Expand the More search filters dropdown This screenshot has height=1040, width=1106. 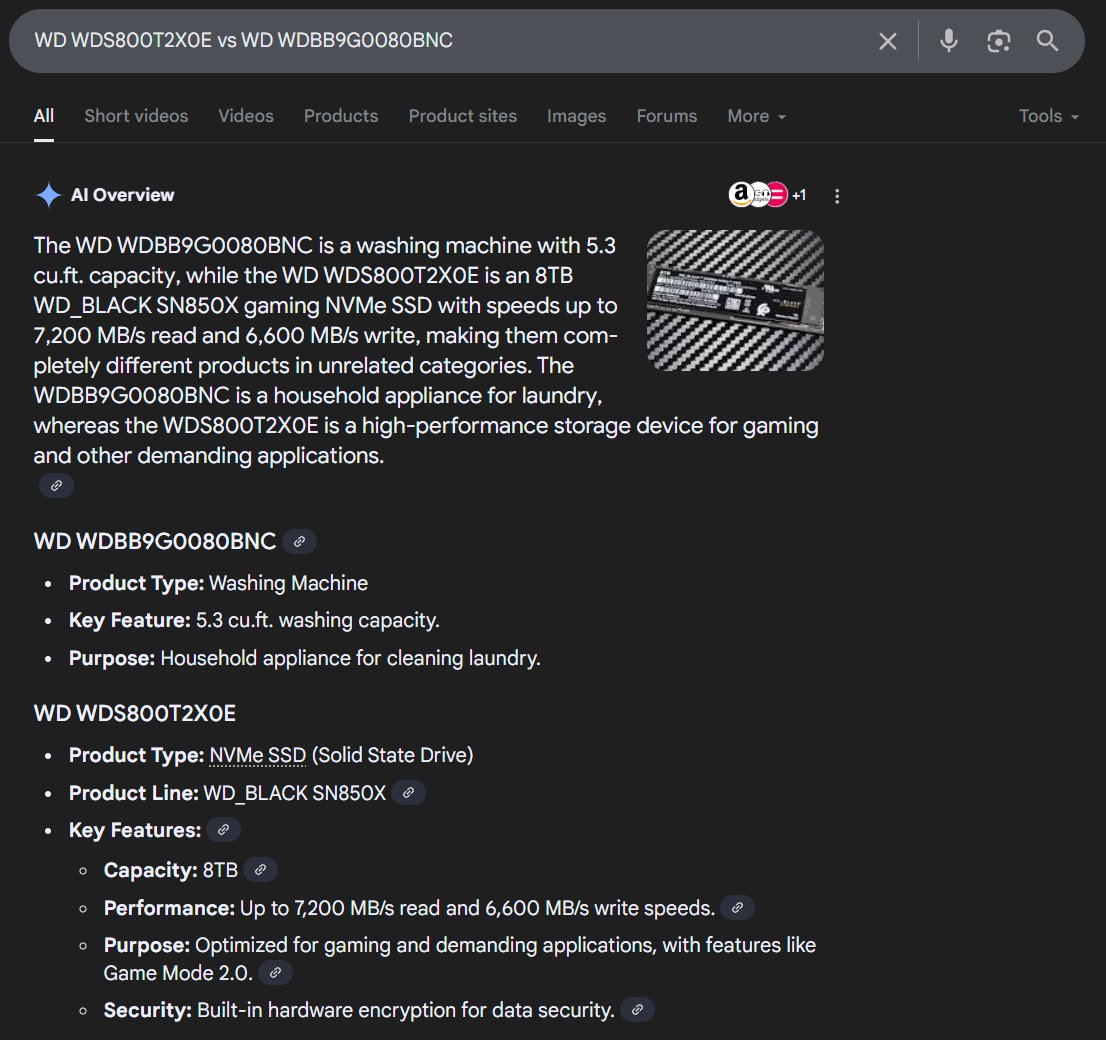756,116
